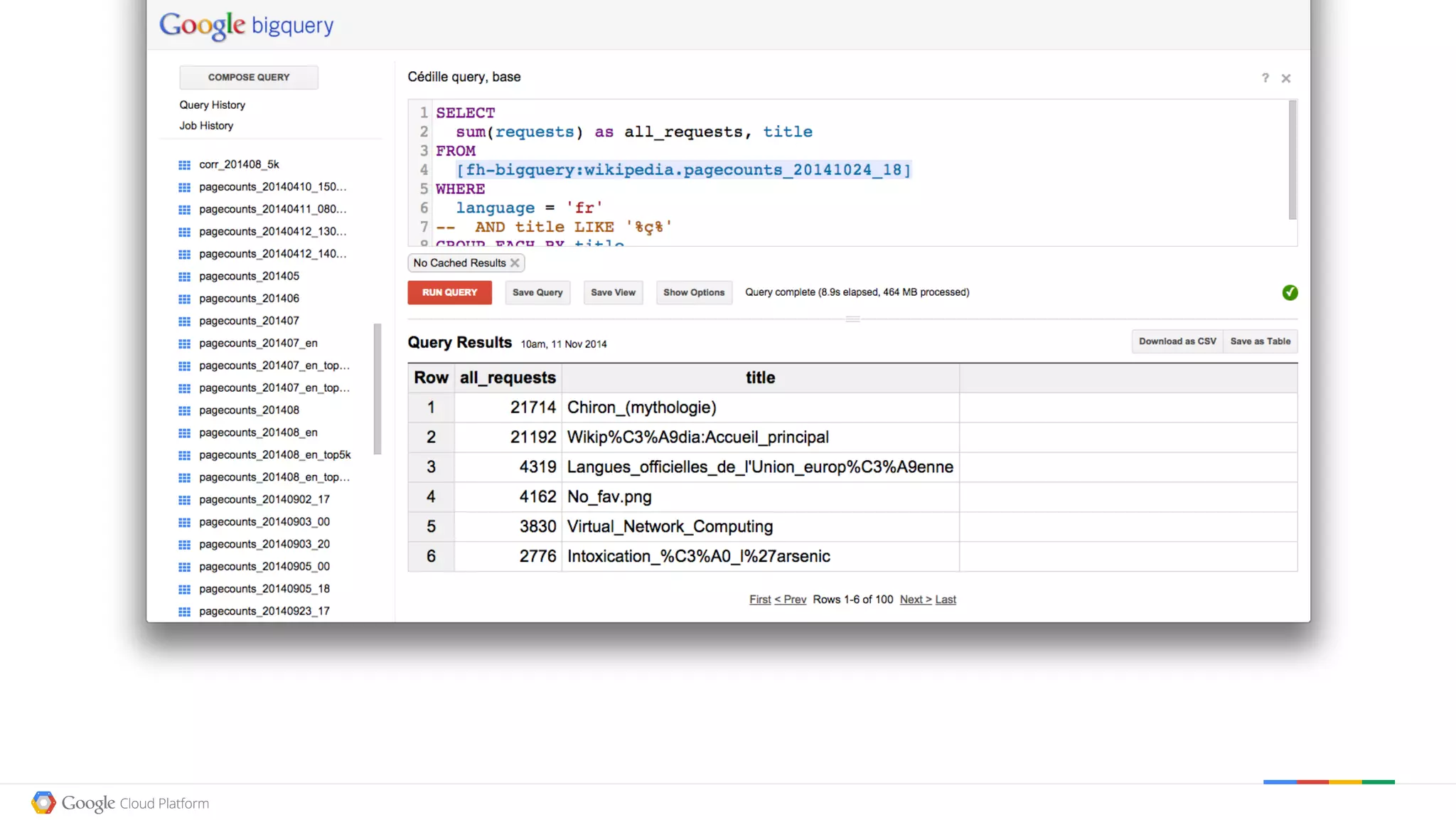The image size is (1456, 820).
Task: Click the green query validation checkmark
Action: coord(1290,293)
